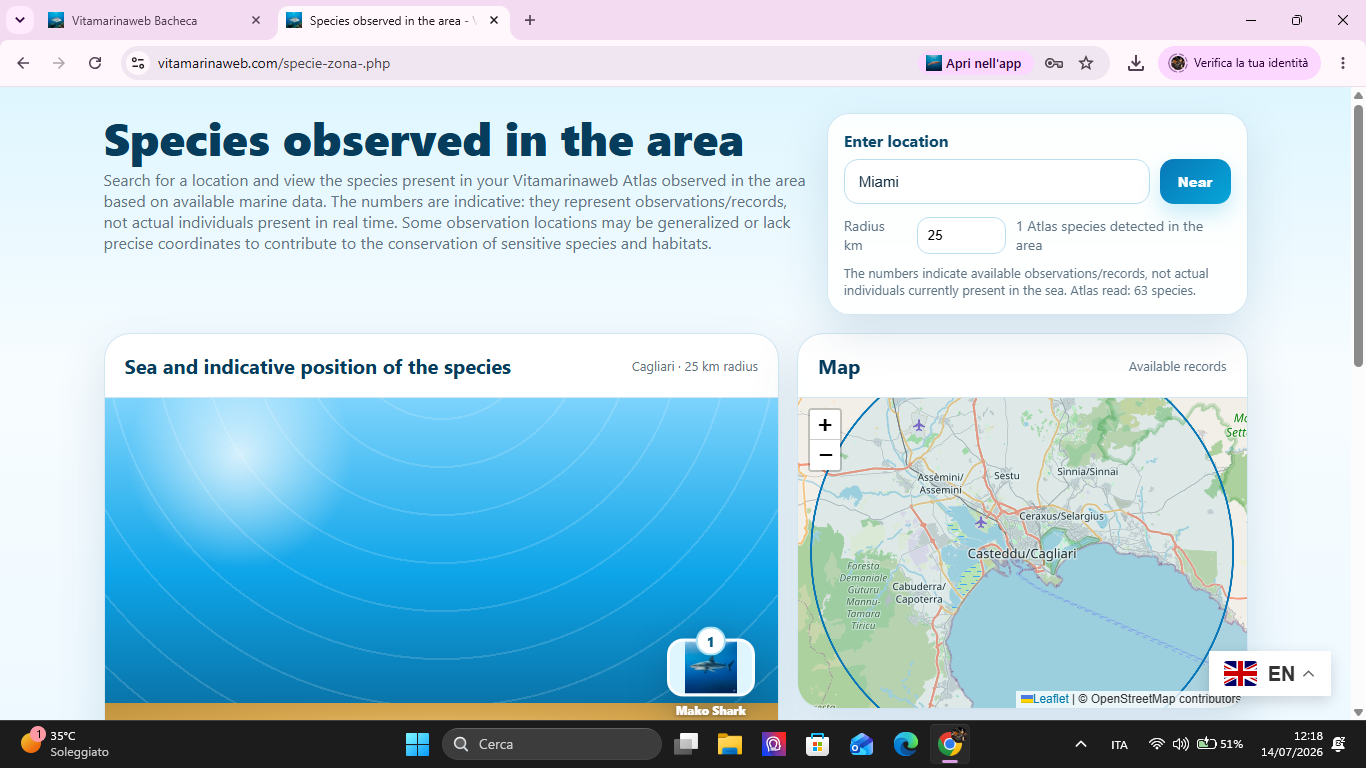Click the password key icon in address bar
The image size is (1366, 768).
click(1054, 63)
